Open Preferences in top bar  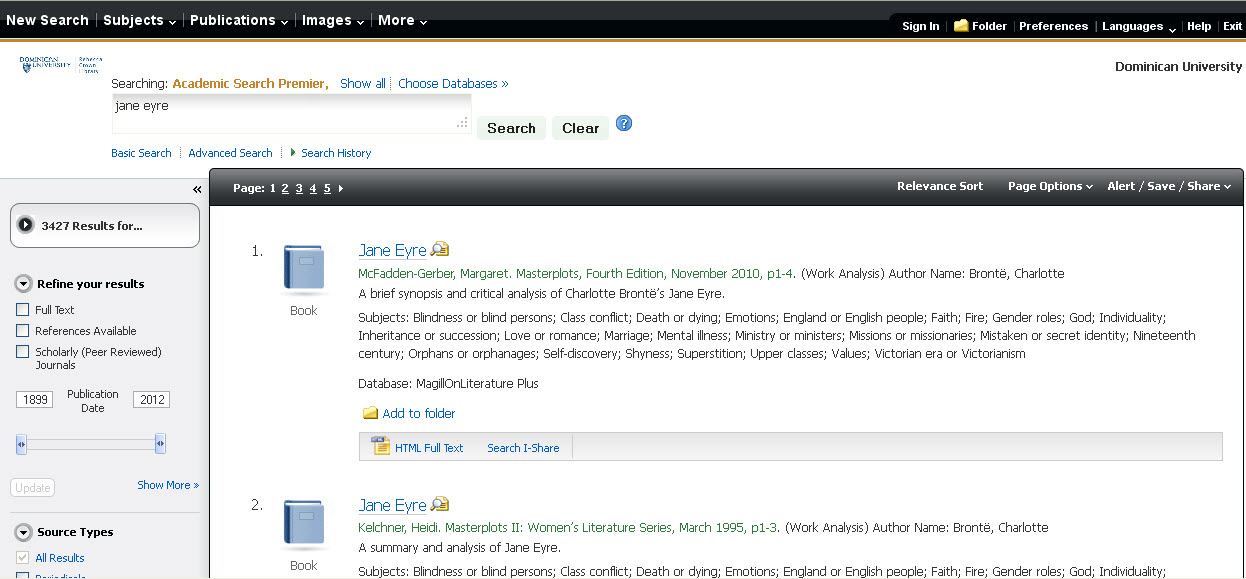(1053, 26)
